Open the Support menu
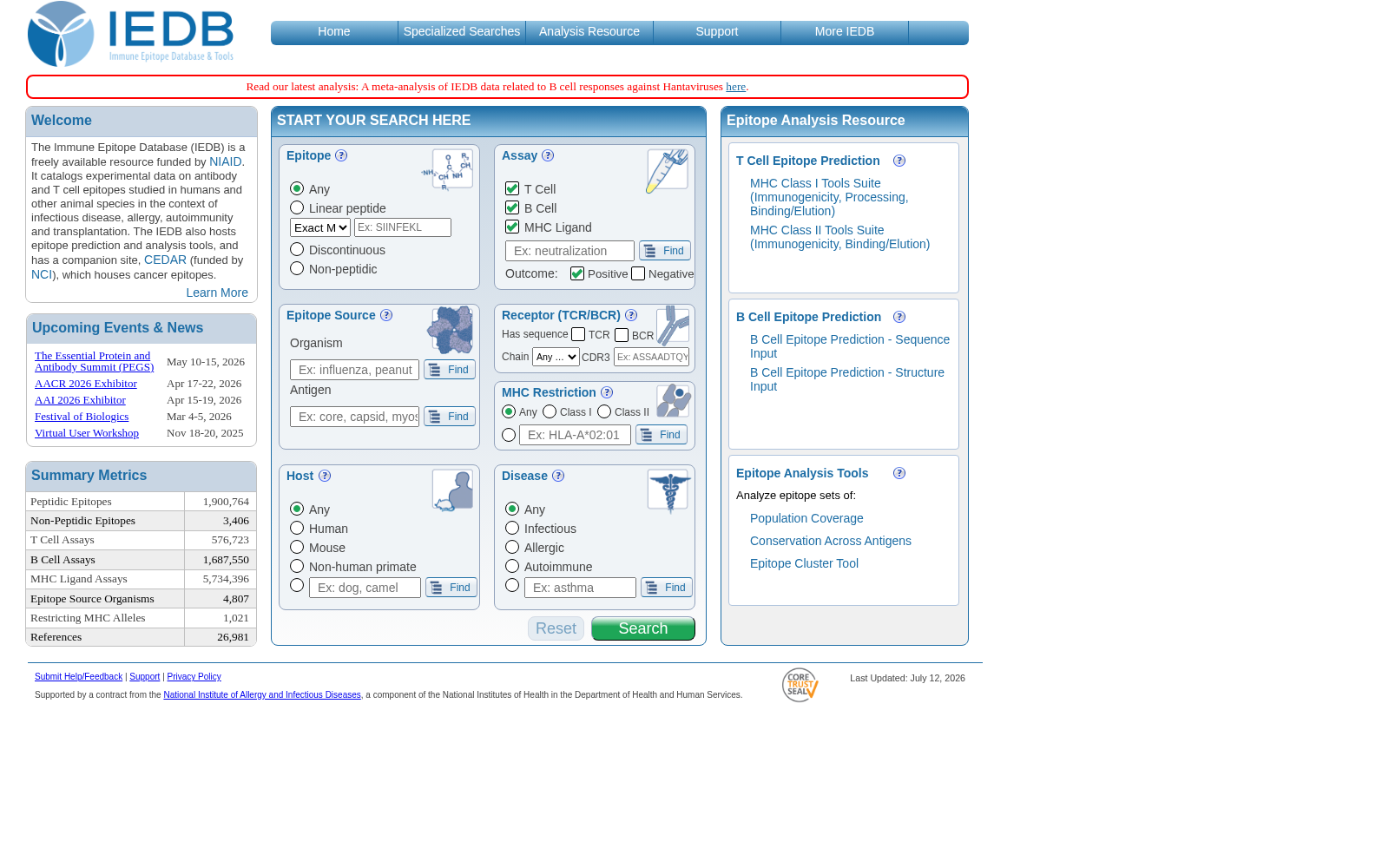The height and width of the screenshot is (868, 1389). [x=717, y=32]
